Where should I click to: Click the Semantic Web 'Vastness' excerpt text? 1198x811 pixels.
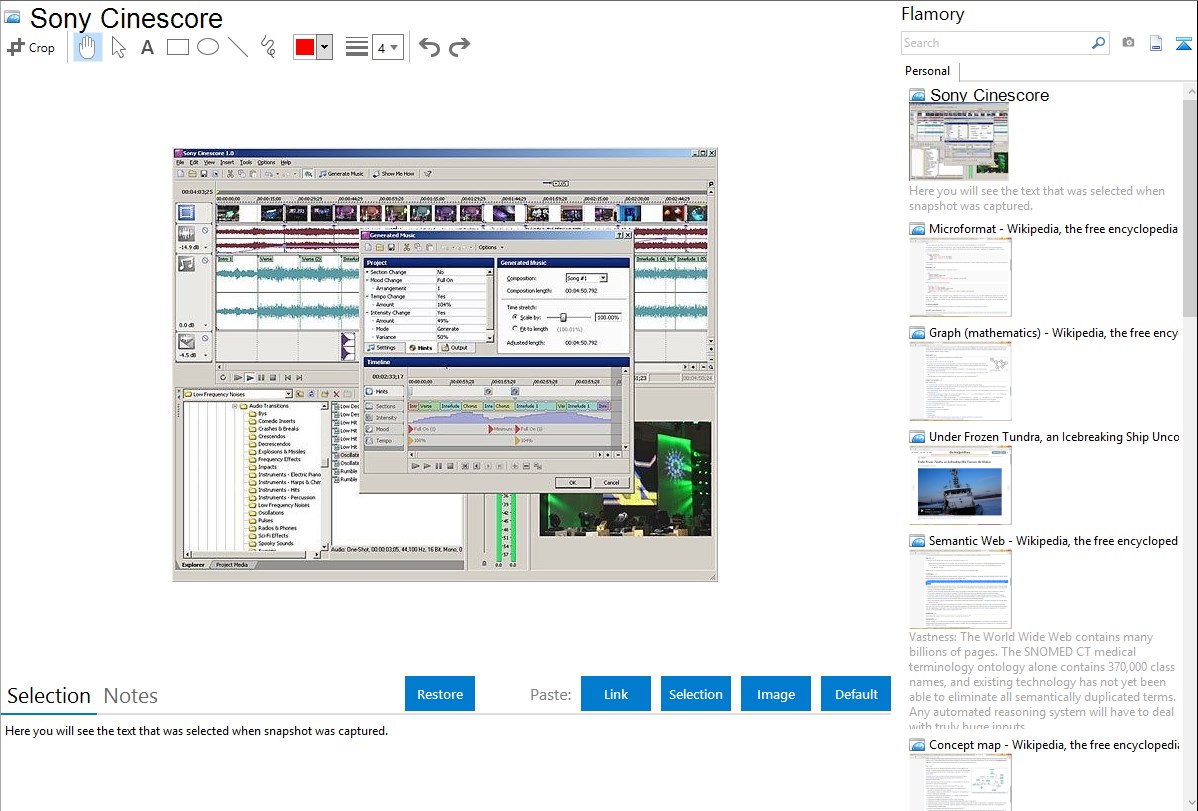[x=1042, y=680]
